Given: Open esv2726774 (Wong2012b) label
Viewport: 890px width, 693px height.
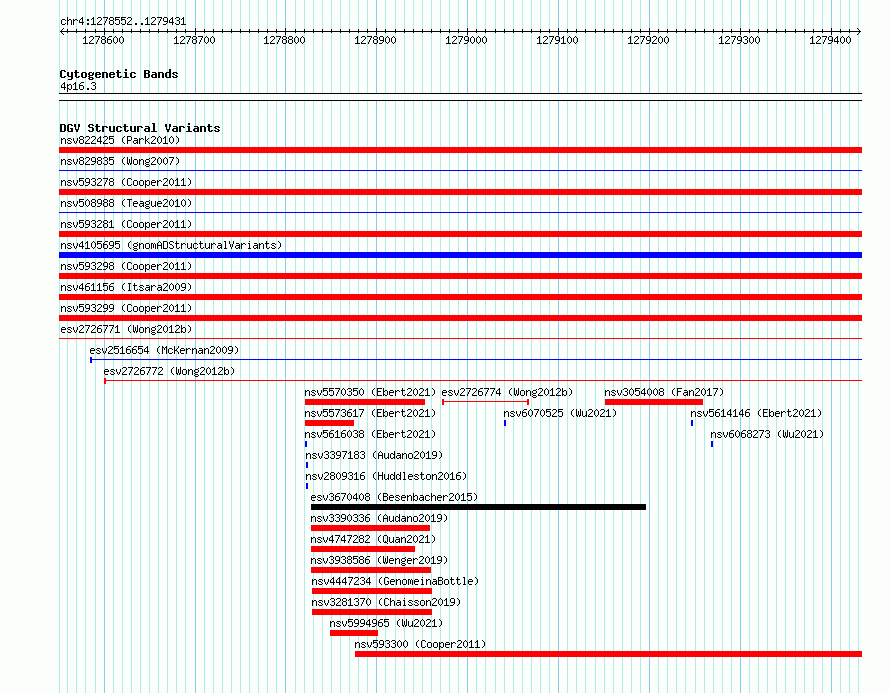Looking at the screenshot, I should 507,392.
